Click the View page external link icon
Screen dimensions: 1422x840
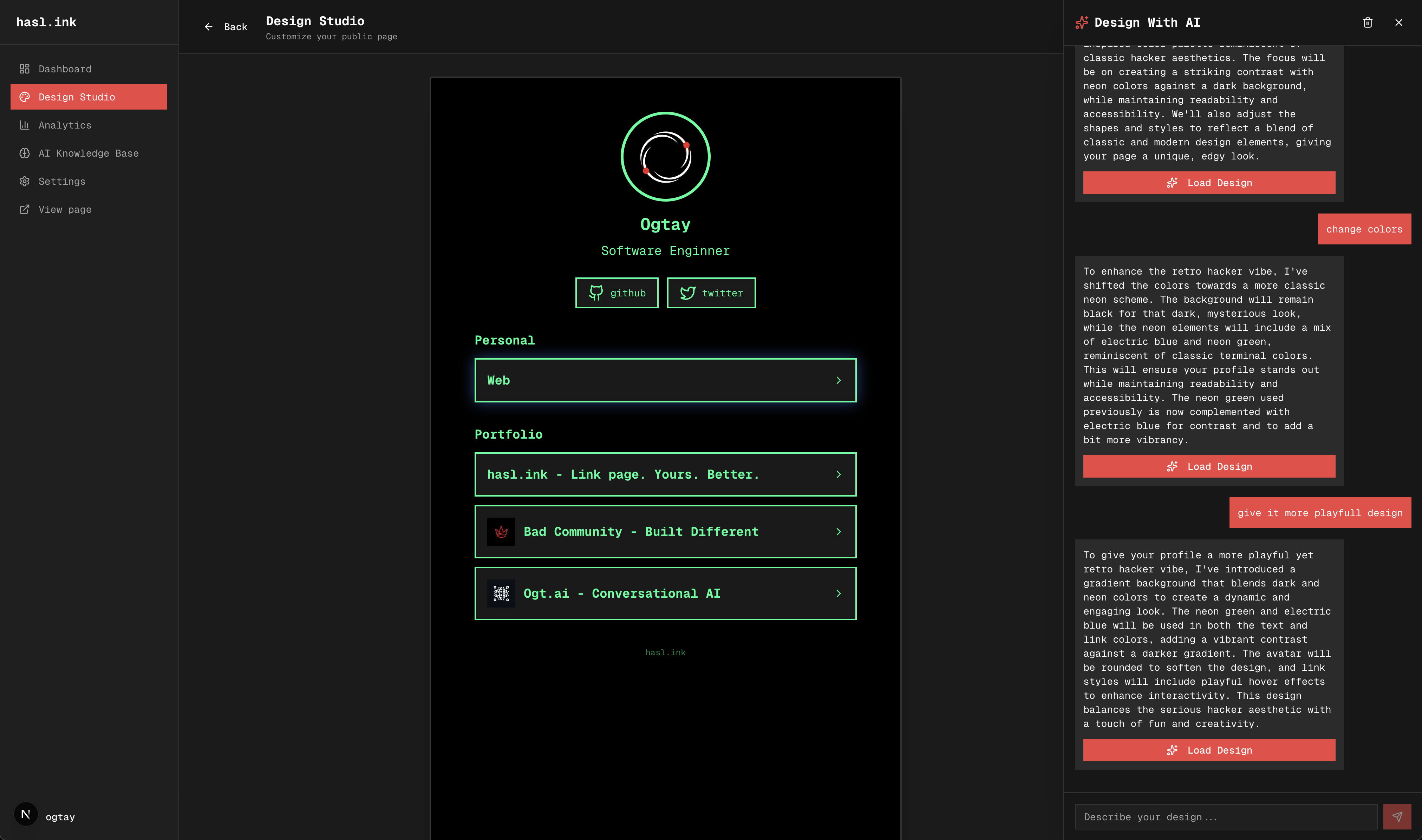[25, 209]
